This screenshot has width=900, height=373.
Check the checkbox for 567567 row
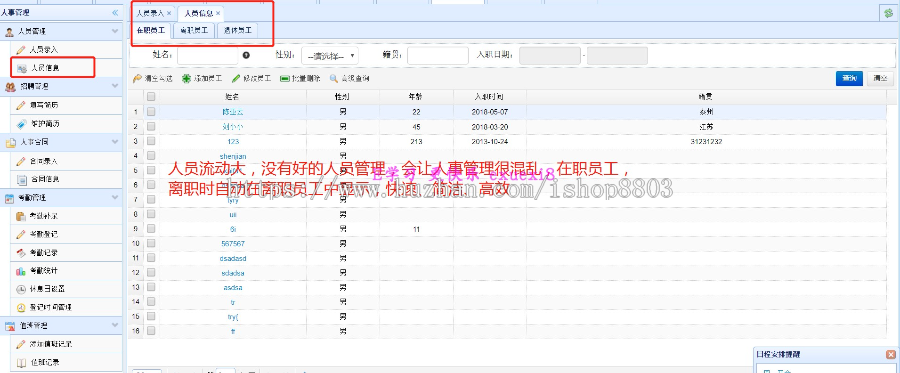[151, 243]
